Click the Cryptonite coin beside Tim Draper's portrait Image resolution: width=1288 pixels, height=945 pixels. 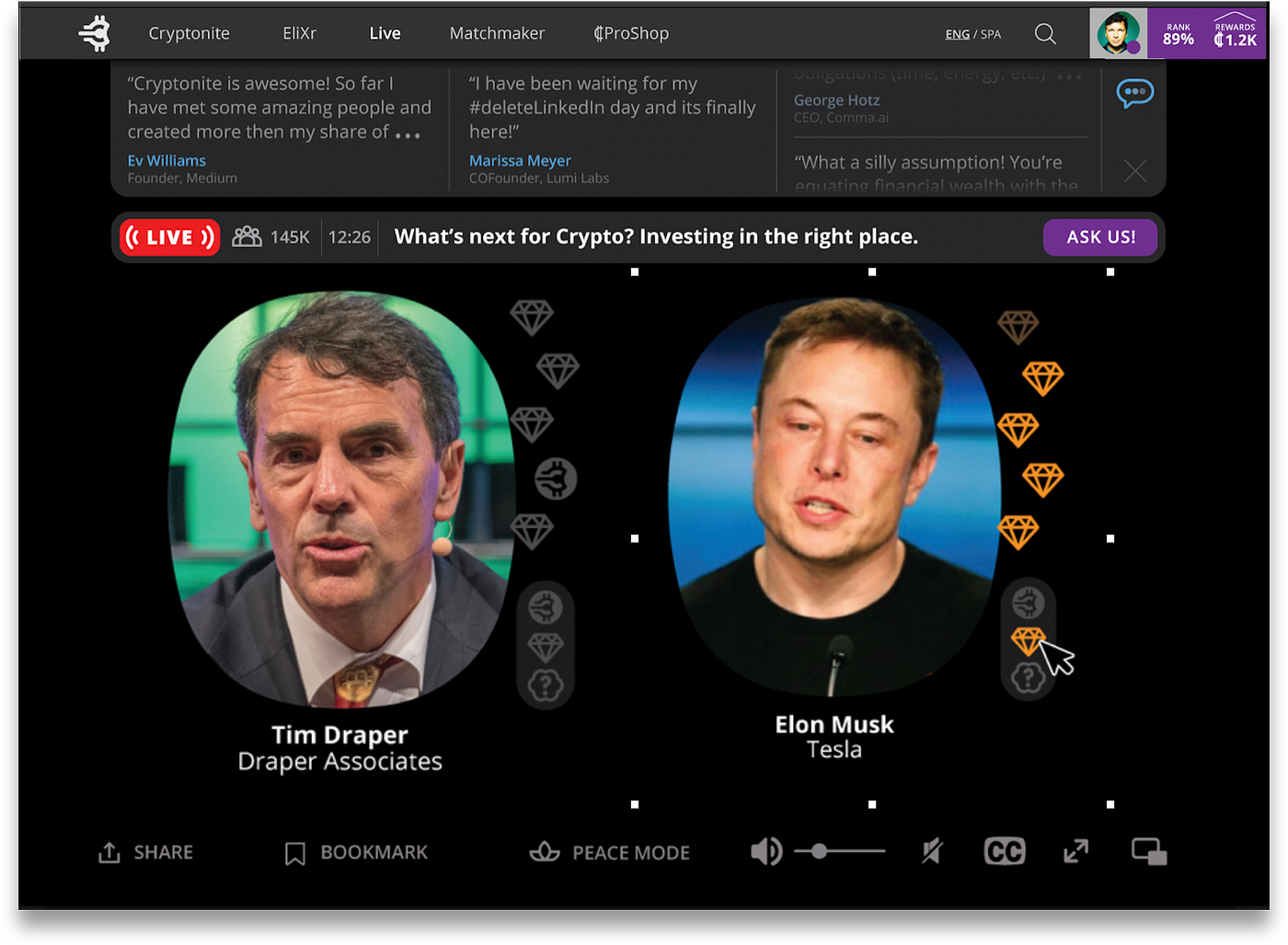[x=556, y=478]
